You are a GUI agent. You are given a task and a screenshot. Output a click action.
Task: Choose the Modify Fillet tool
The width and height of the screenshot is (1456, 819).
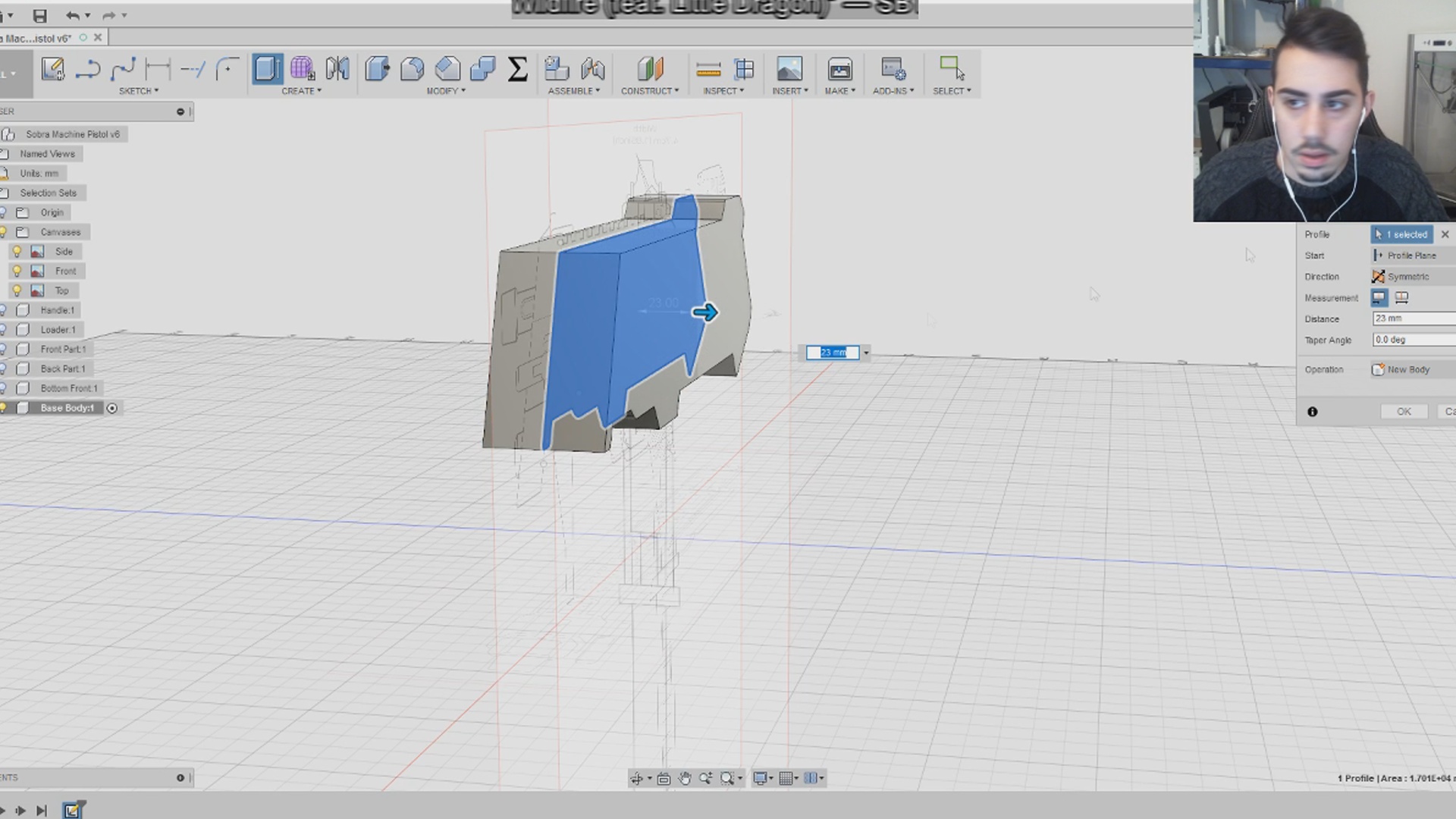[x=412, y=69]
